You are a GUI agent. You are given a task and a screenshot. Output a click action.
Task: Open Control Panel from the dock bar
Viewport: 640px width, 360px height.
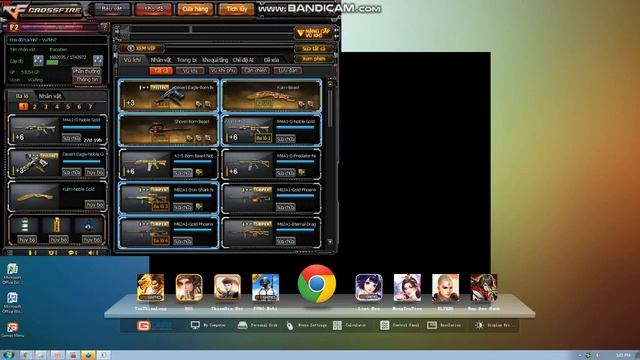(400, 325)
